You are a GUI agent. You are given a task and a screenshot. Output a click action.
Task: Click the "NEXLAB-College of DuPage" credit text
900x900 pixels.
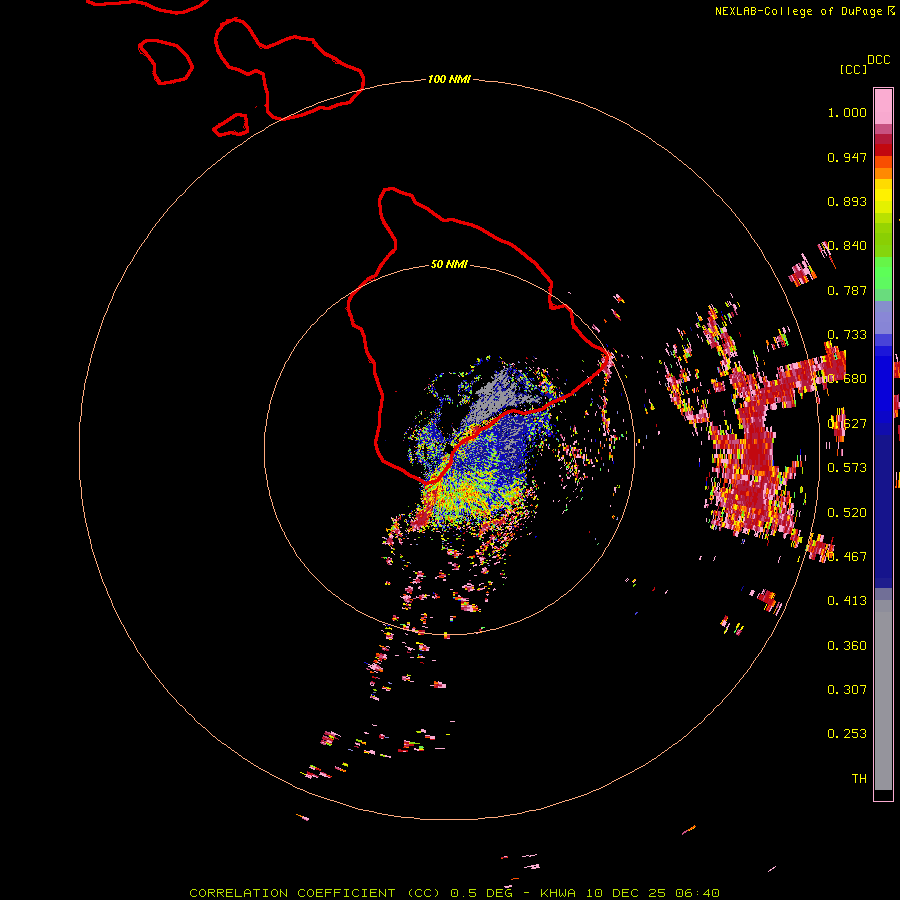[798, 11]
